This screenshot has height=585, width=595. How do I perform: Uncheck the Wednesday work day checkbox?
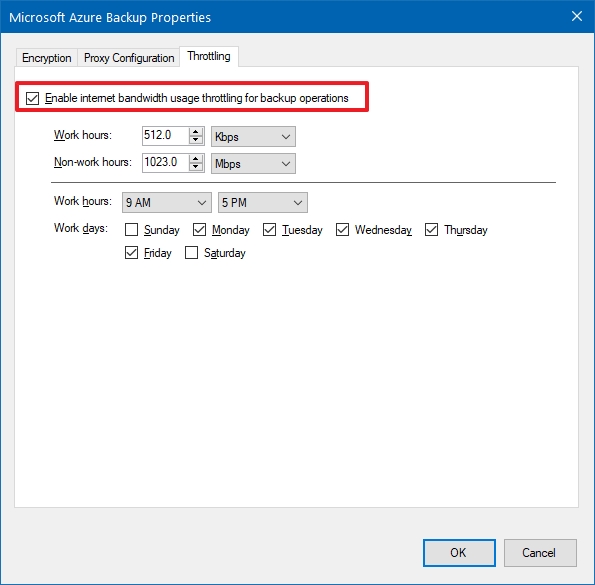[x=342, y=230]
